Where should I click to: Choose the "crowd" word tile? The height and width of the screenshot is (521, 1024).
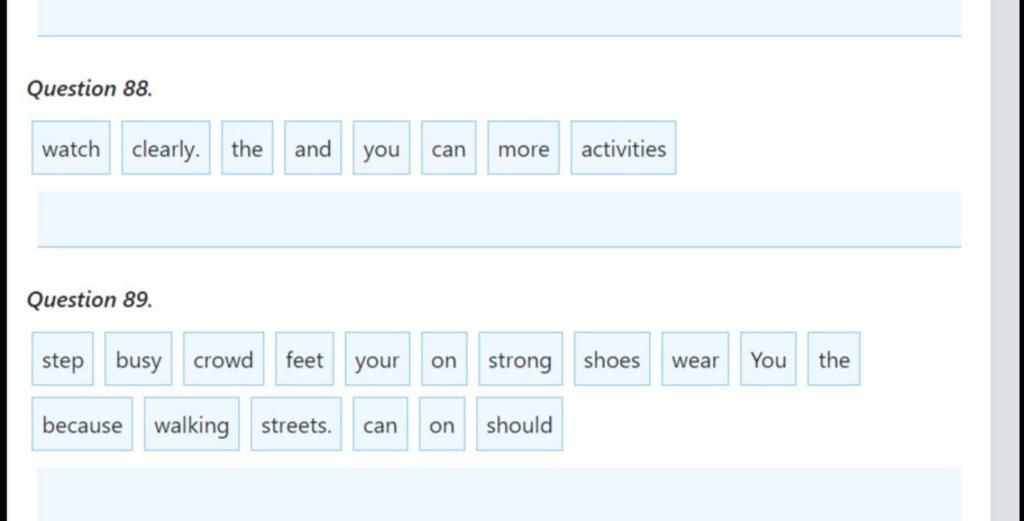pyautogui.click(x=223, y=360)
